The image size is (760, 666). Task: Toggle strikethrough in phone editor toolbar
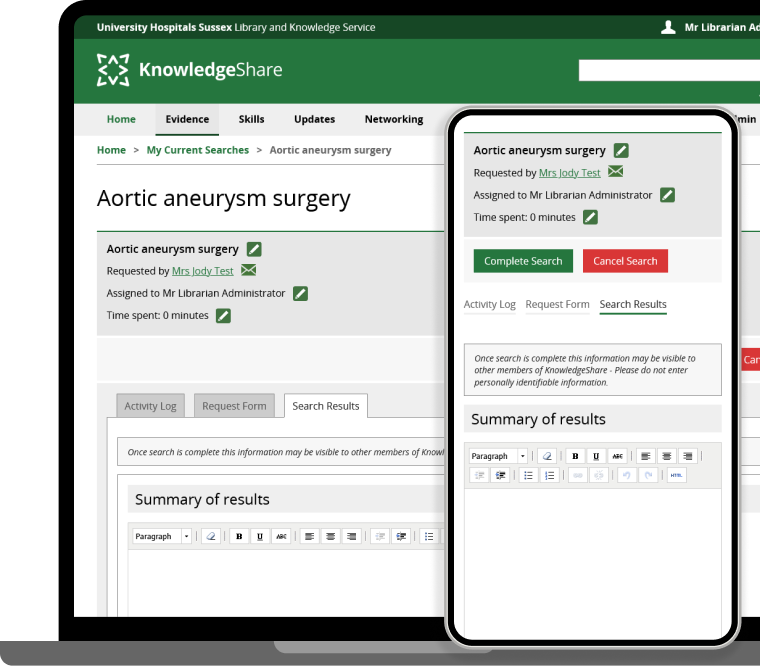click(618, 456)
